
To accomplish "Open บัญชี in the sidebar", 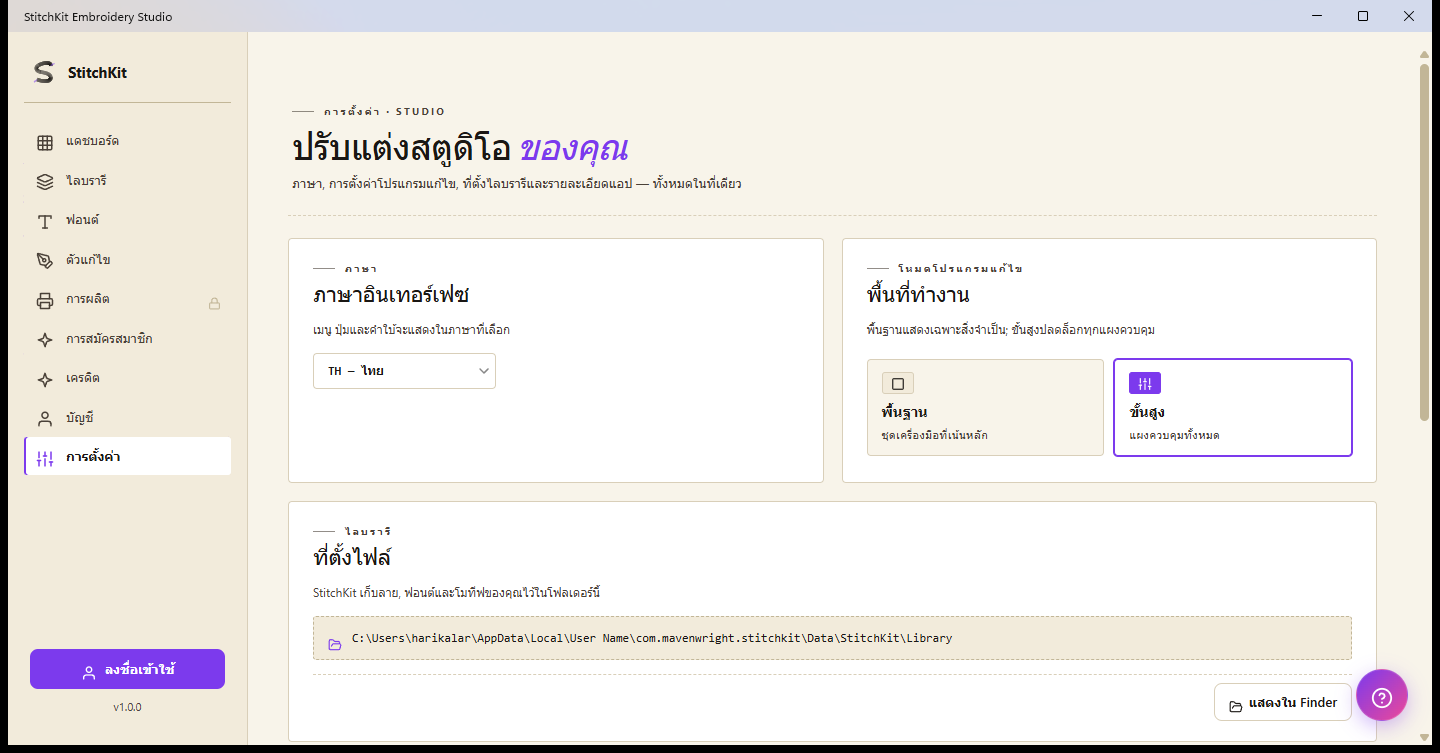I will click(x=128, y=418).
